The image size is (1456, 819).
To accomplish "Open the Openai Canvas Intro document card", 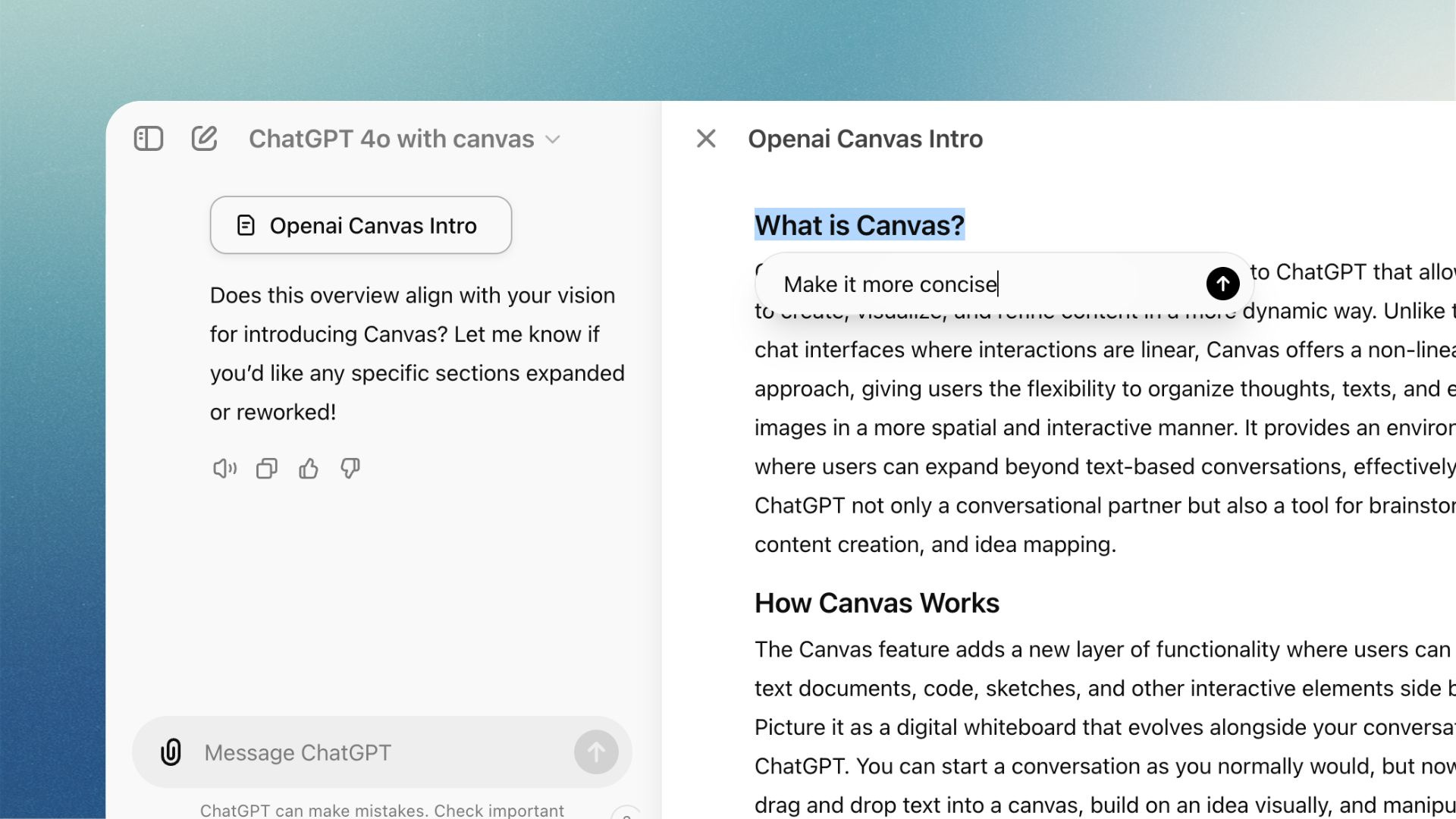I will click(x=361, y=225).
